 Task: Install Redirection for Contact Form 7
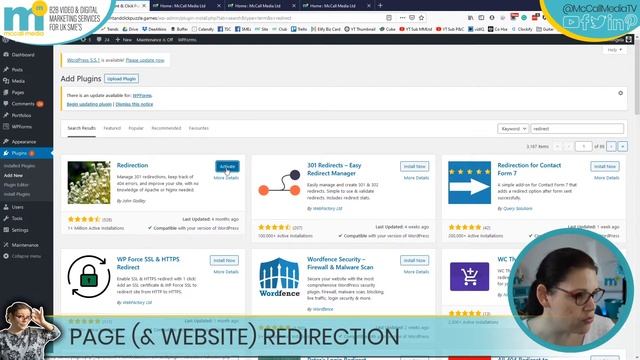605,167
